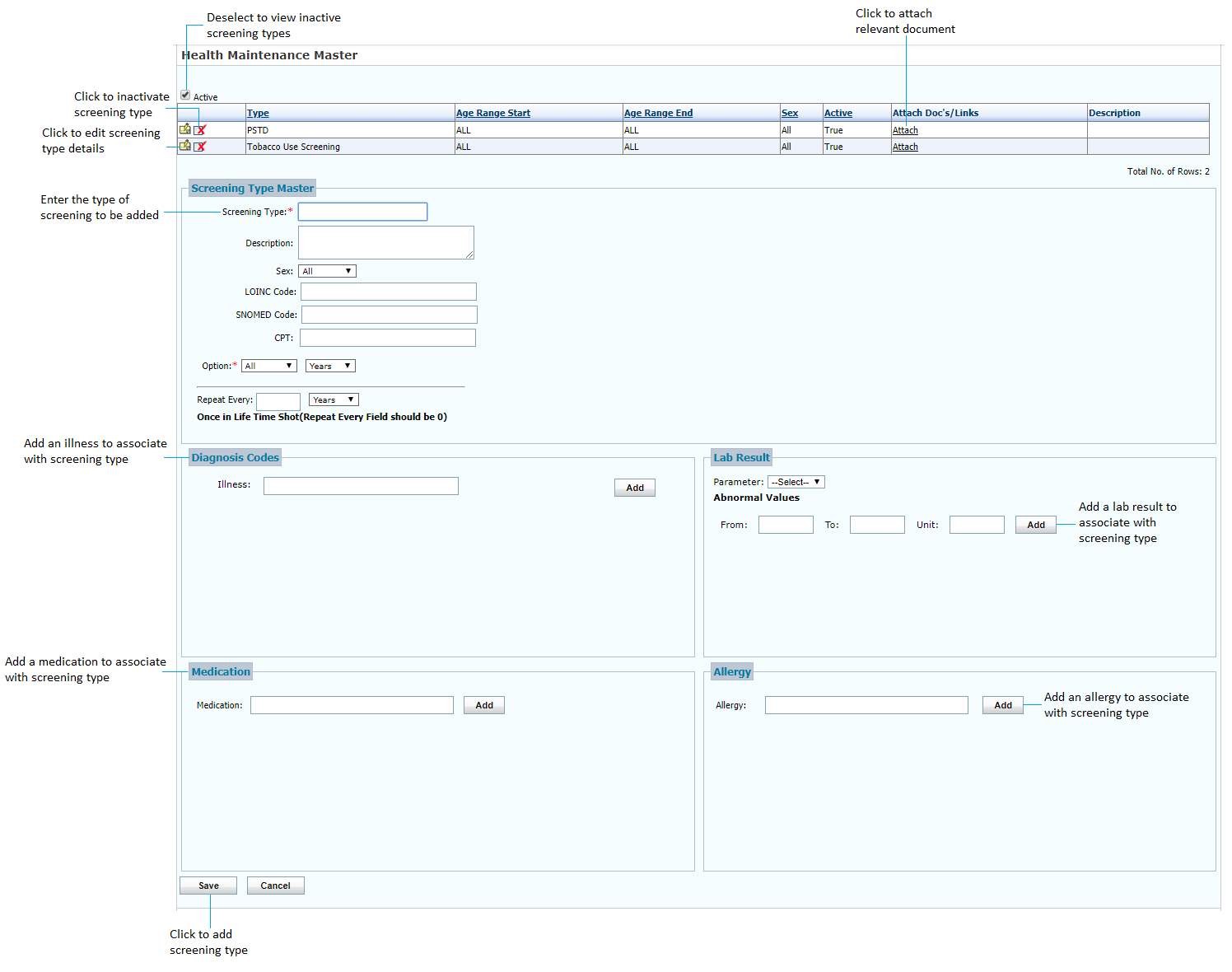The height and width of the screenshot is (972, 1232).
Task: Open the Sex dropdown
Action: pos(327,271)
